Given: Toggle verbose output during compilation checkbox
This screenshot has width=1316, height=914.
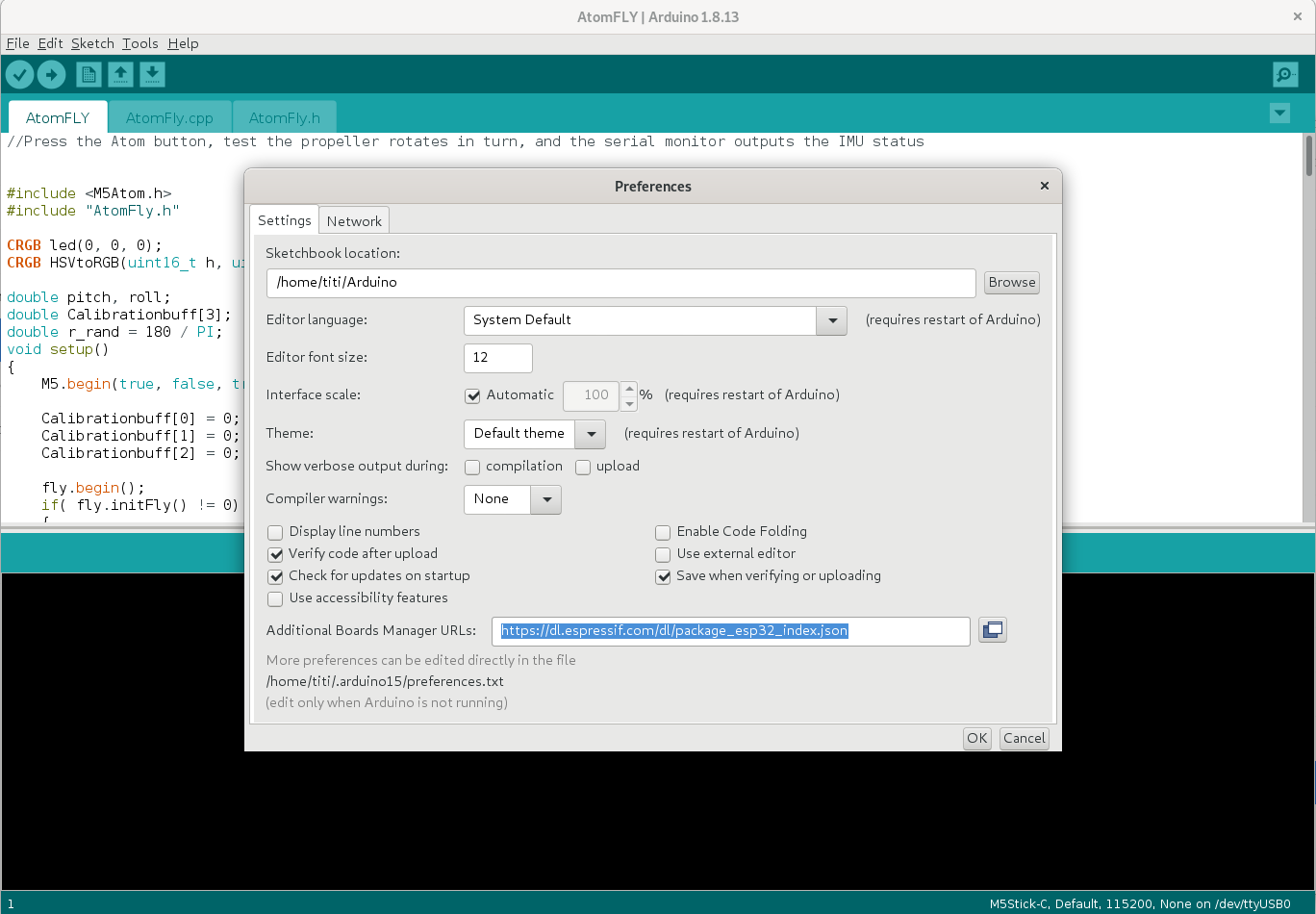Looking at the screenshot, I should point(472,468).
